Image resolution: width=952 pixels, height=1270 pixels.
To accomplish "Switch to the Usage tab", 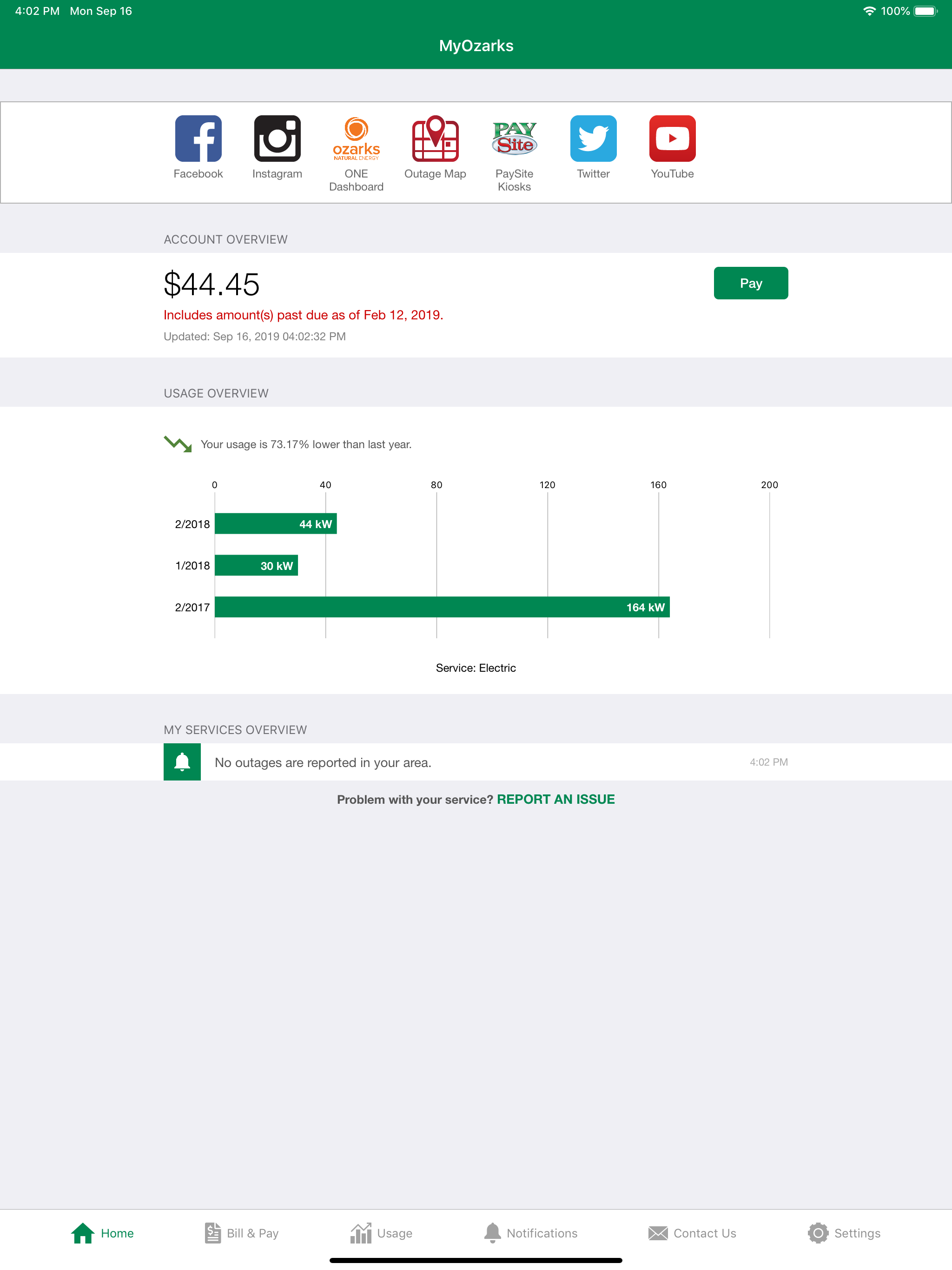I will point(381,1233).
